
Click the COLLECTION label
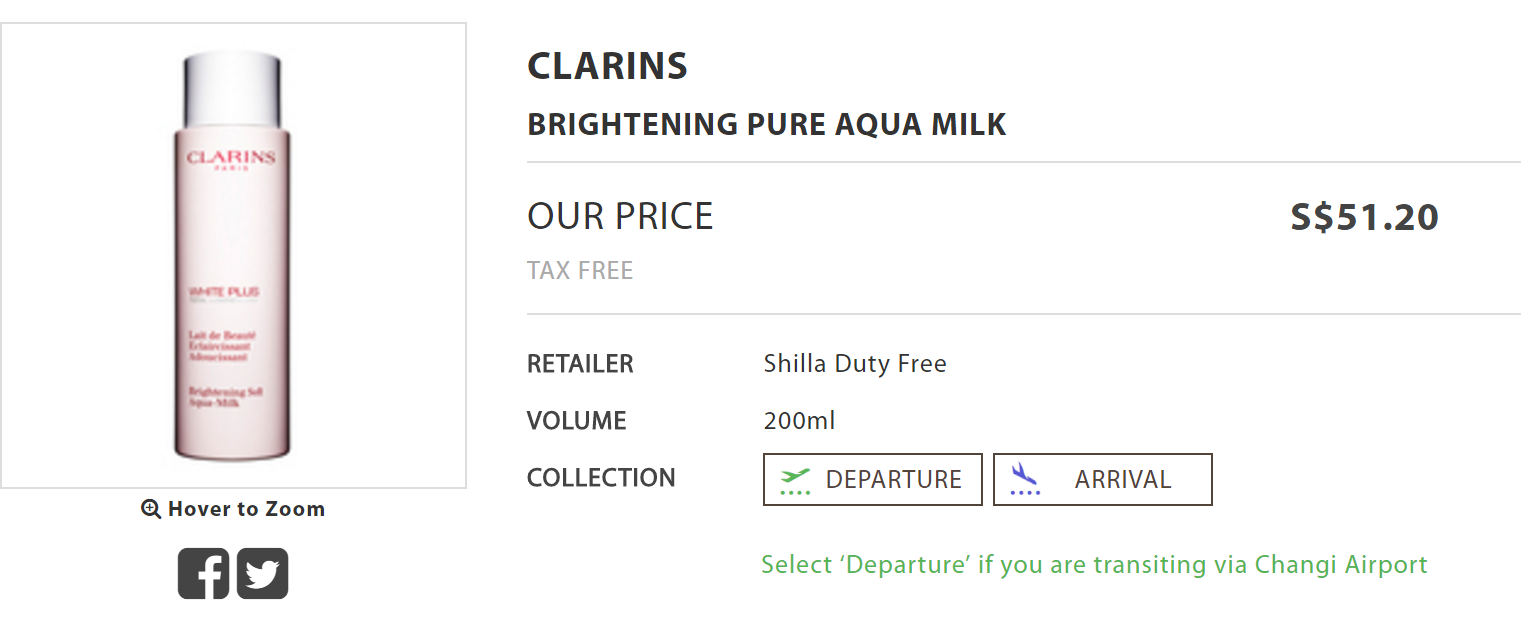point(601,478)
